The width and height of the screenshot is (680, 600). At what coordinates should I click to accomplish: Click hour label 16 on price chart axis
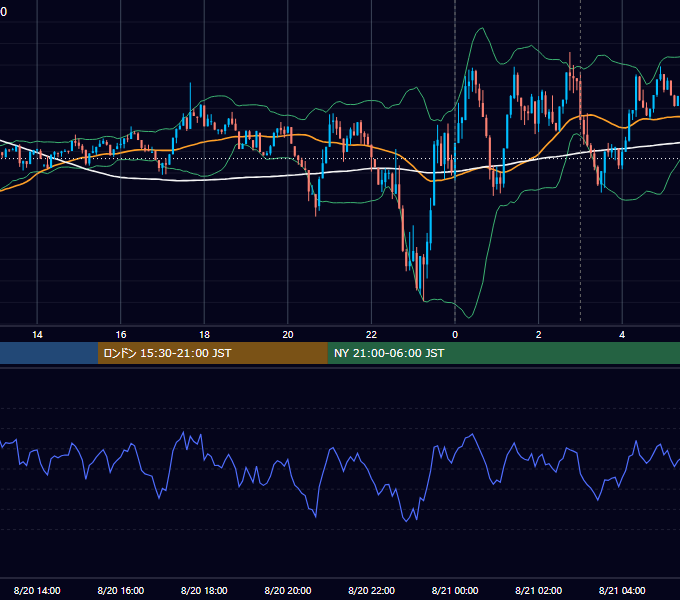(121, 335)
